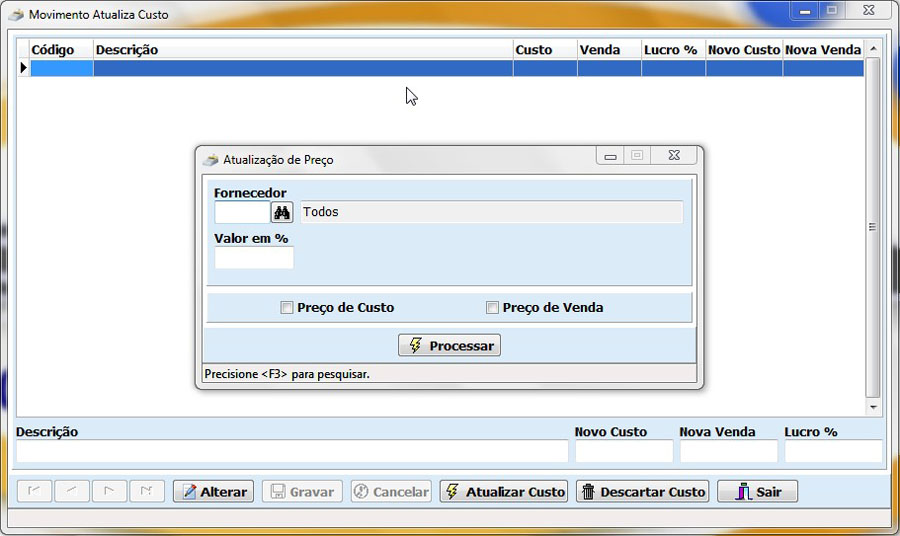Minimize the Movimento Atualiza Custo window
The image size is (900, 536).
(x=805, y=11)
